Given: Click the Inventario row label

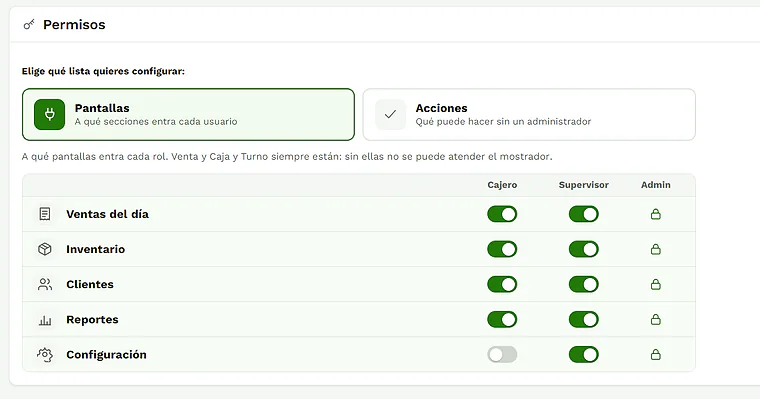Looking at the screenshot, I should [95, 249].
